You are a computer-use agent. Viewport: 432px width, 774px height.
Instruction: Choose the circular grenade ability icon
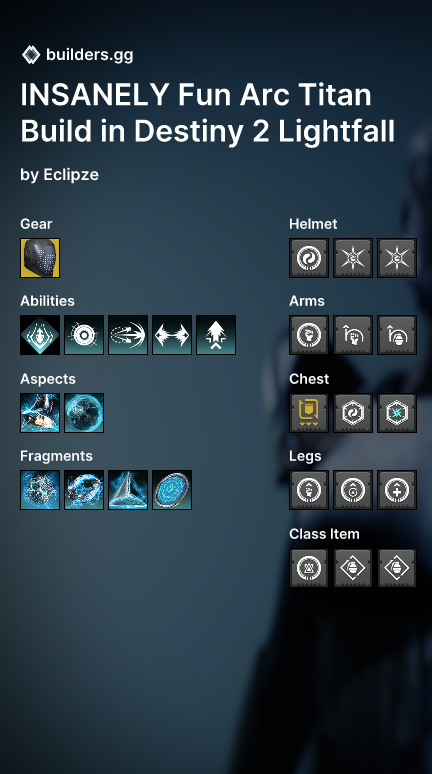click(84, 335)
